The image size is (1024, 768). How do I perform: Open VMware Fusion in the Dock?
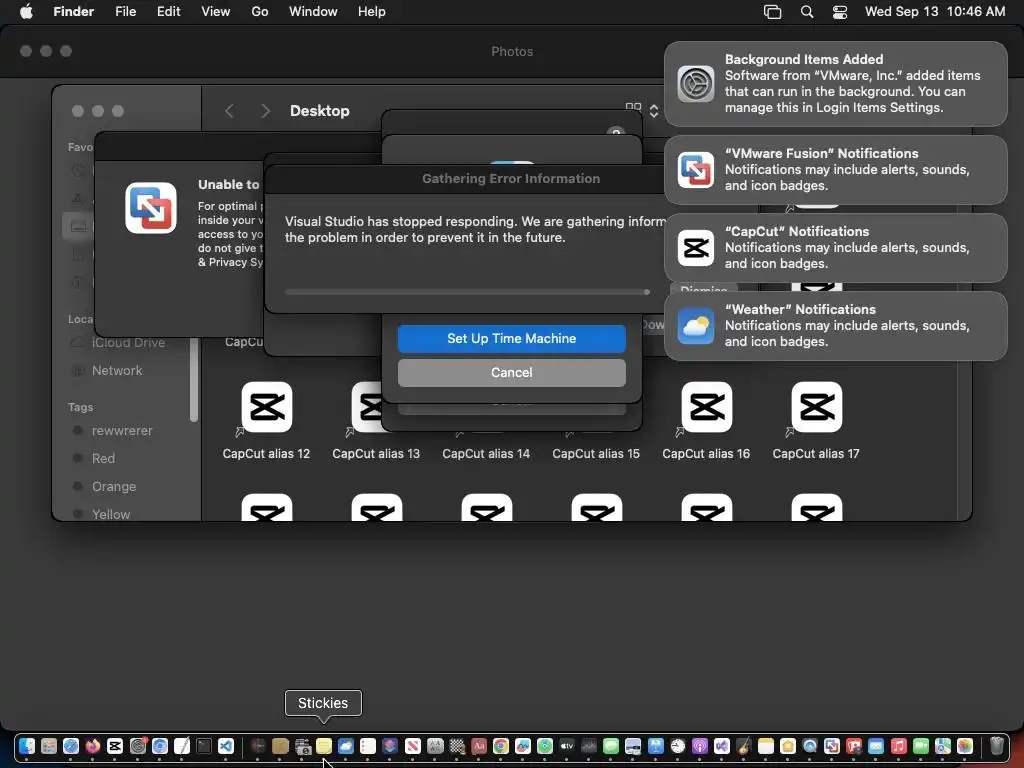pyautogui.click(x=832, y=746)
